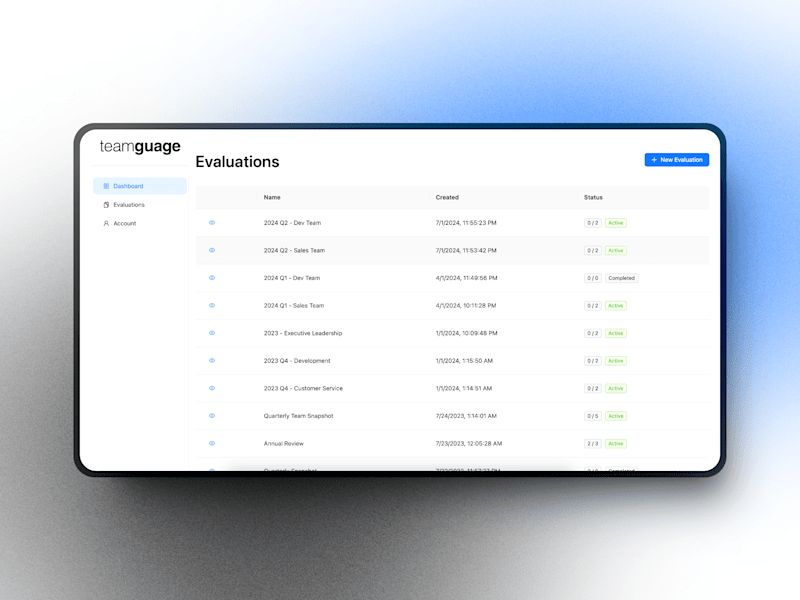Click the Active badge for Annual Review
The width and height of the screenshot is (800, 600).
point(615,443)
